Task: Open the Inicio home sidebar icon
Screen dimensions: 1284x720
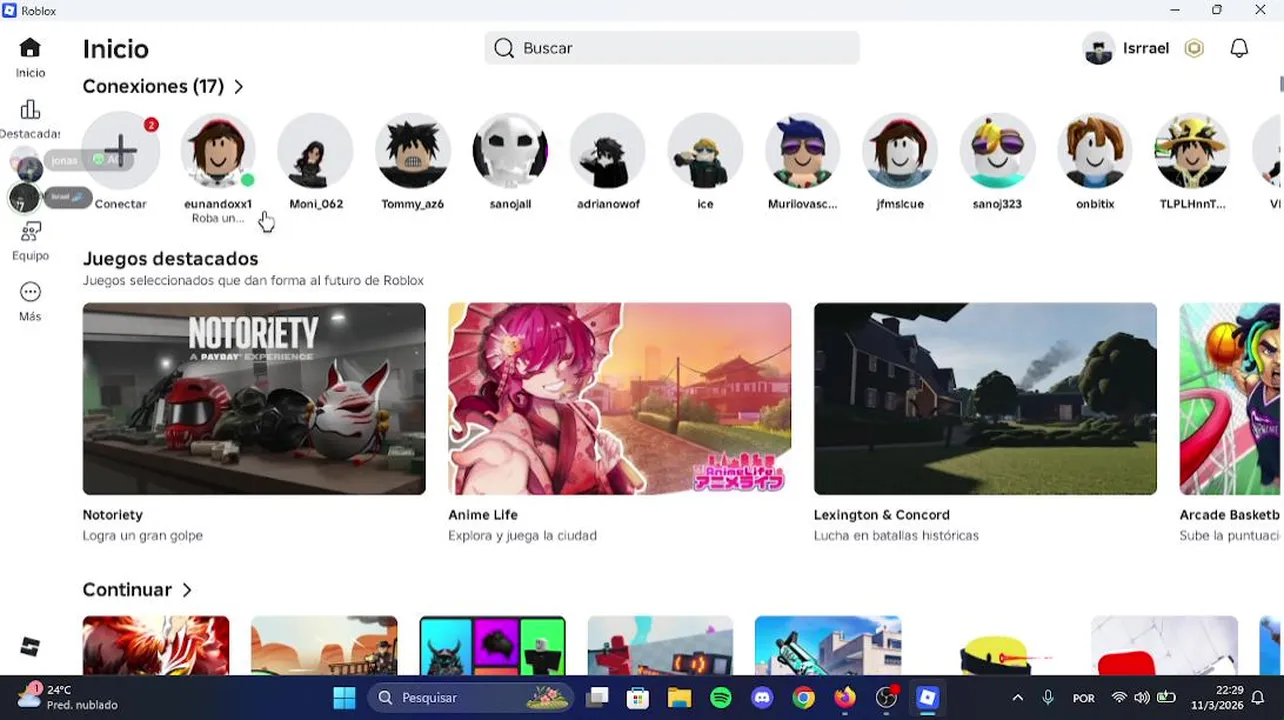Action: (30, 48)
